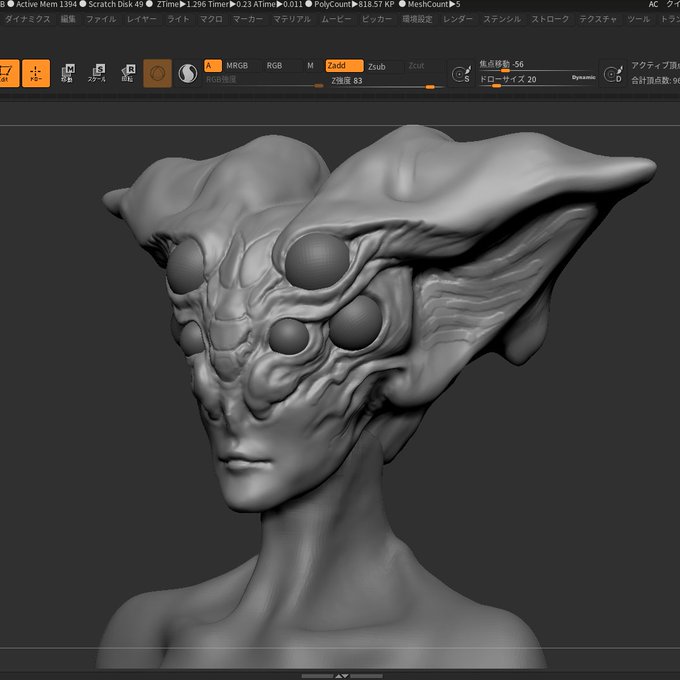This screenshot has width=680, height=680.
Task: Open the ツール menu
Action: click(x=638, y=19)
